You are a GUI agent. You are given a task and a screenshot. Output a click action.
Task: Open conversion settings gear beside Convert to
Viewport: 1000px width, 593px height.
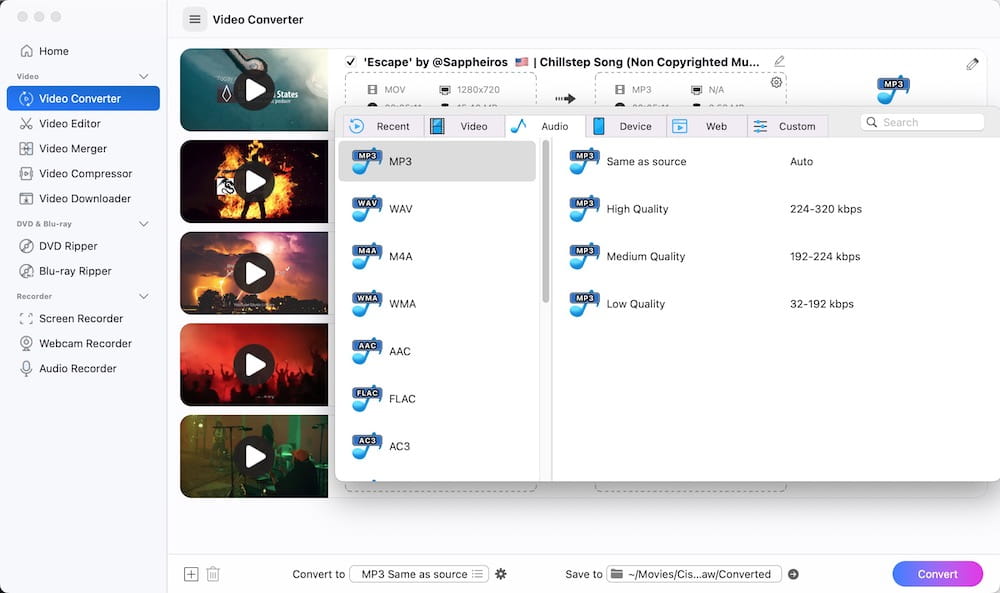tap(501, 574)
